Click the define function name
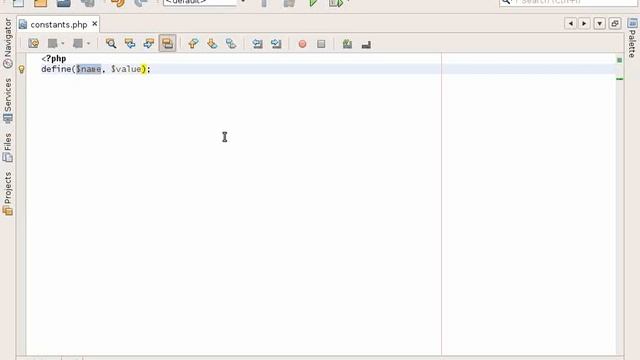Viewport: 640px width, 360px height. [x=56, y=69]
